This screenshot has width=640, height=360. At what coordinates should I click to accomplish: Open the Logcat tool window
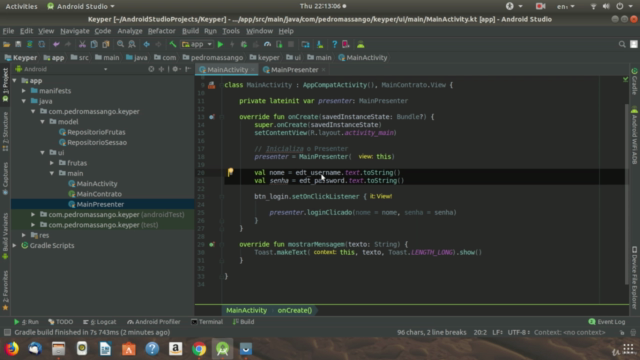point(100,322)
